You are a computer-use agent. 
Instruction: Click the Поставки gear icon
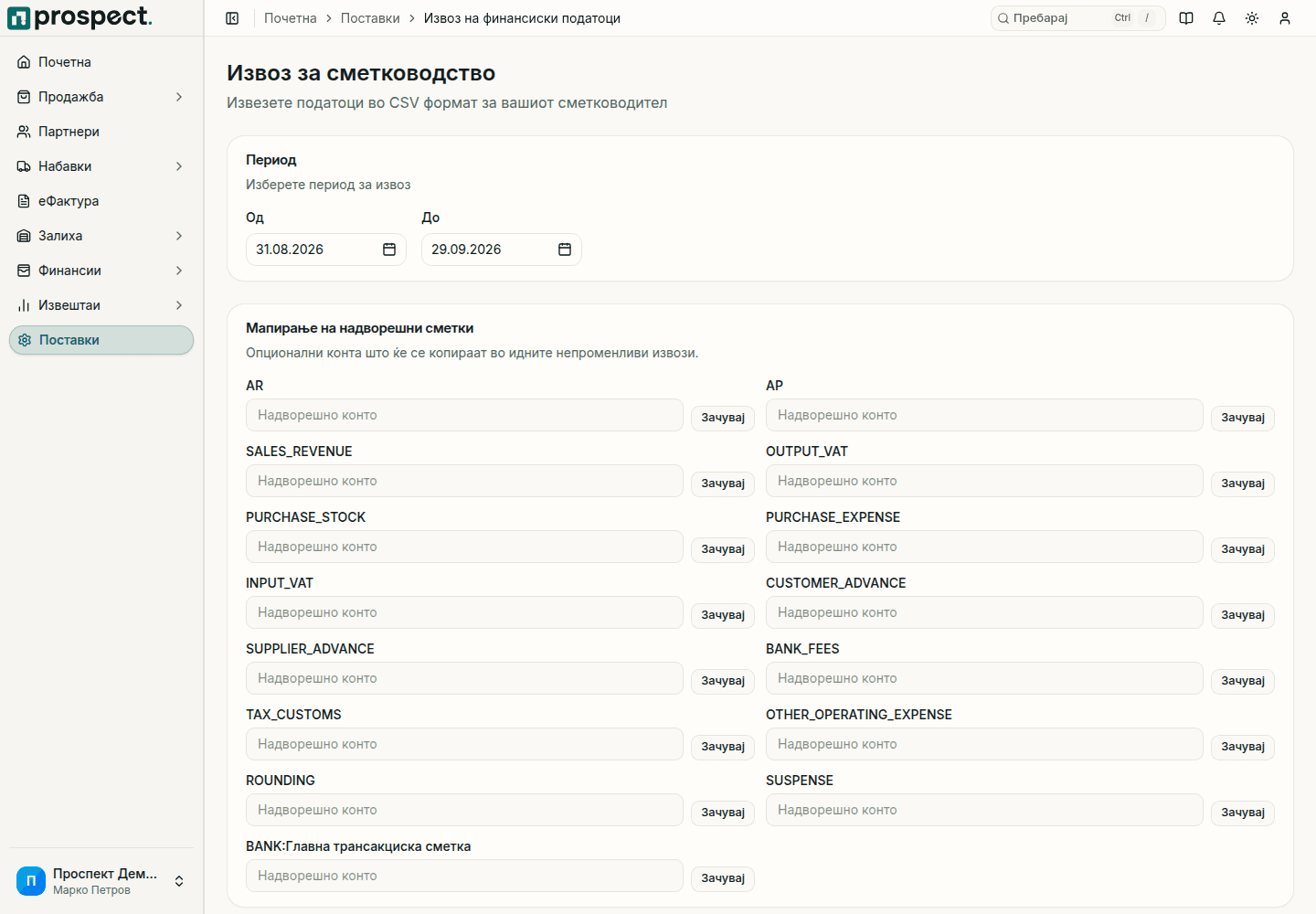point(25,340)
